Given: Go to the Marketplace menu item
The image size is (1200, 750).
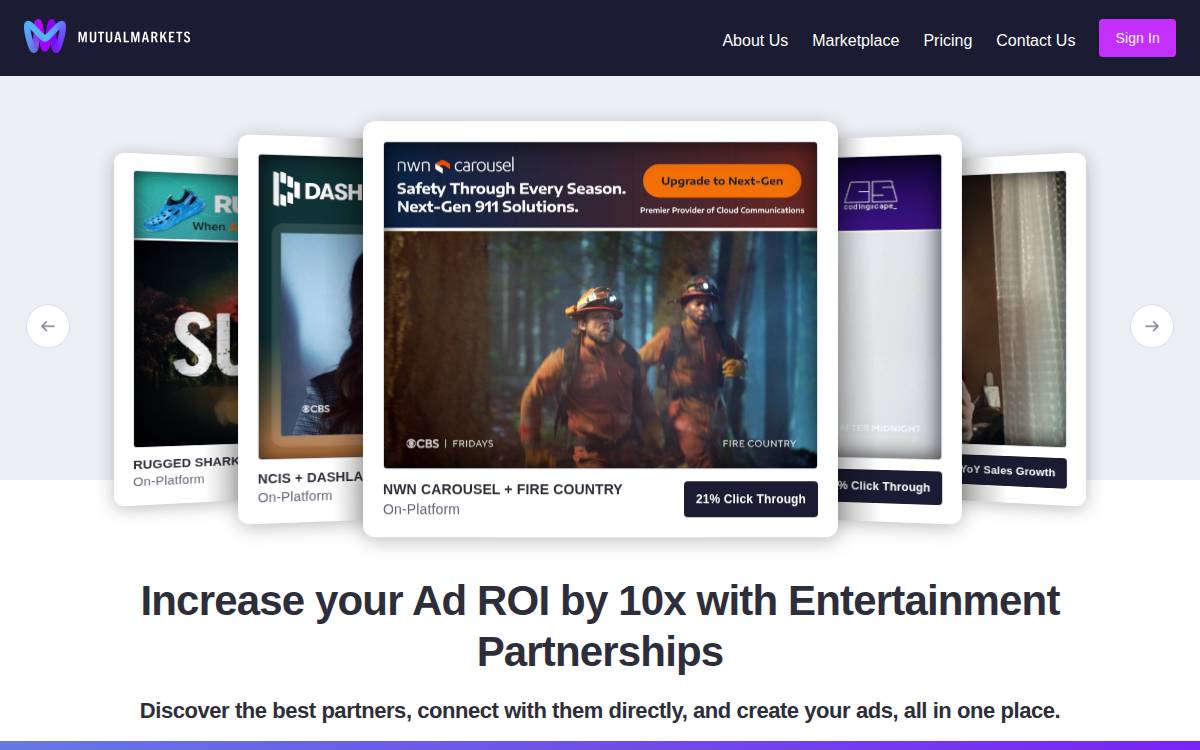Looking at the screenshot, I should tap(855, 40).
